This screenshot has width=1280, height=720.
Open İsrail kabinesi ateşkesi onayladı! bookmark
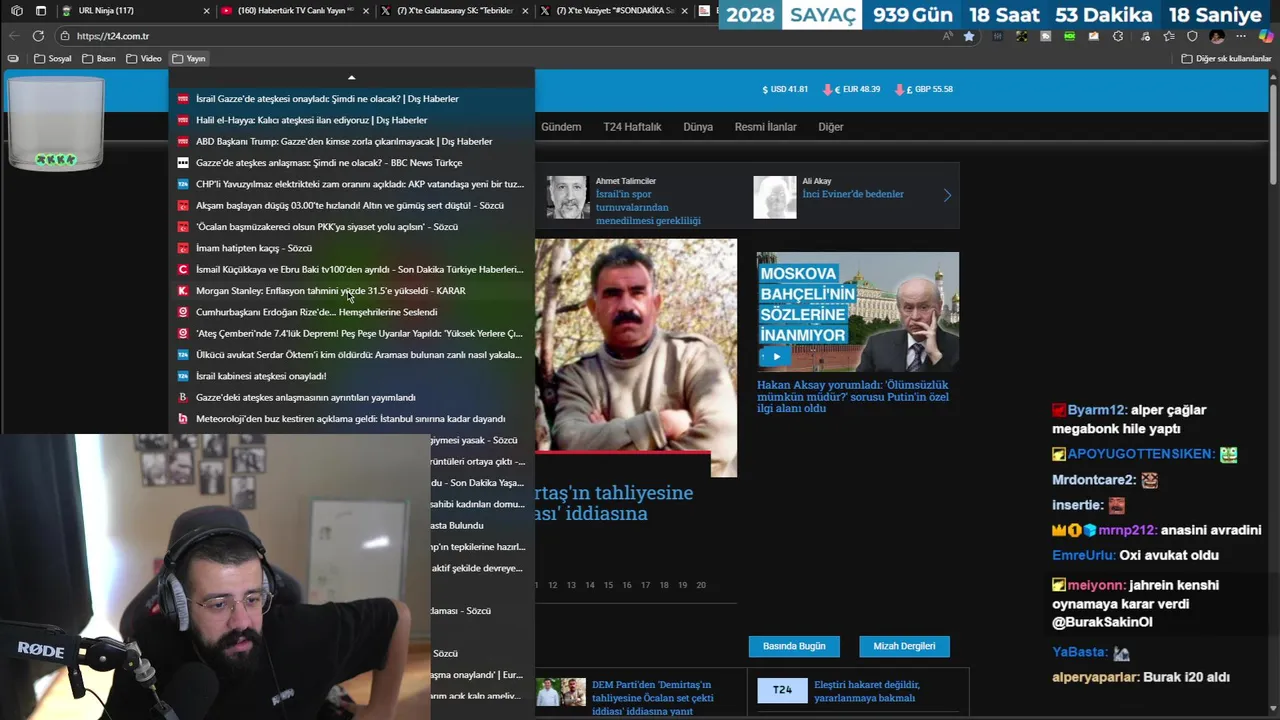[351, 376]
